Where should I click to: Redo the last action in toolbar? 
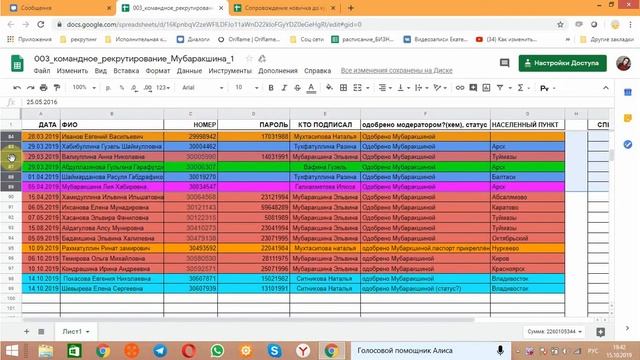30,88
